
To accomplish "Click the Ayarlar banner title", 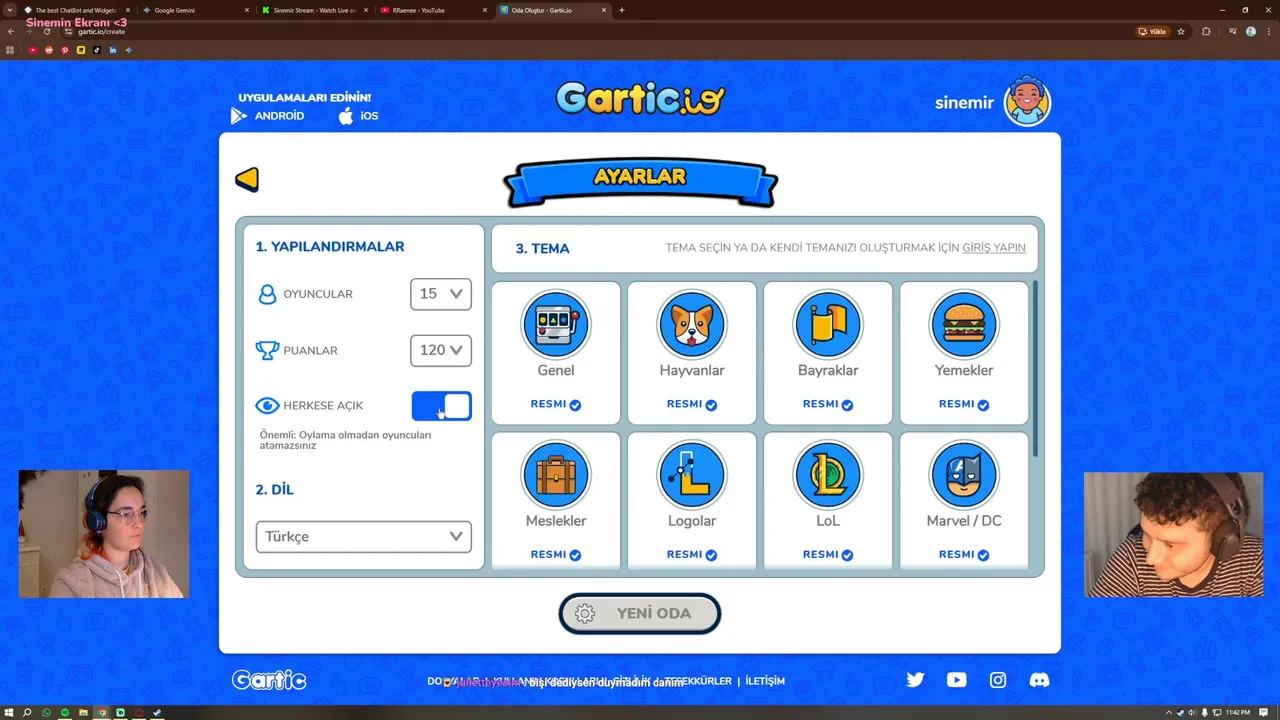I will click(640, 177).
